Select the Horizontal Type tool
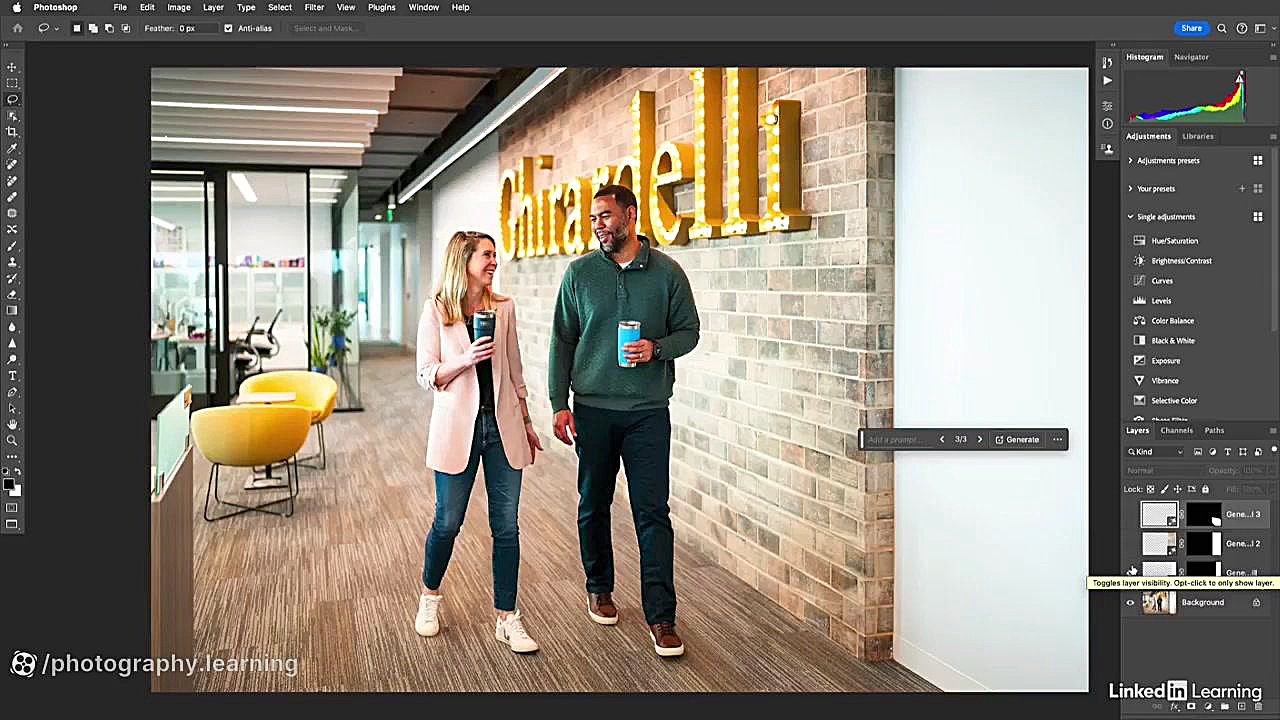1280x720 pixels. click(x=12, y=375)
